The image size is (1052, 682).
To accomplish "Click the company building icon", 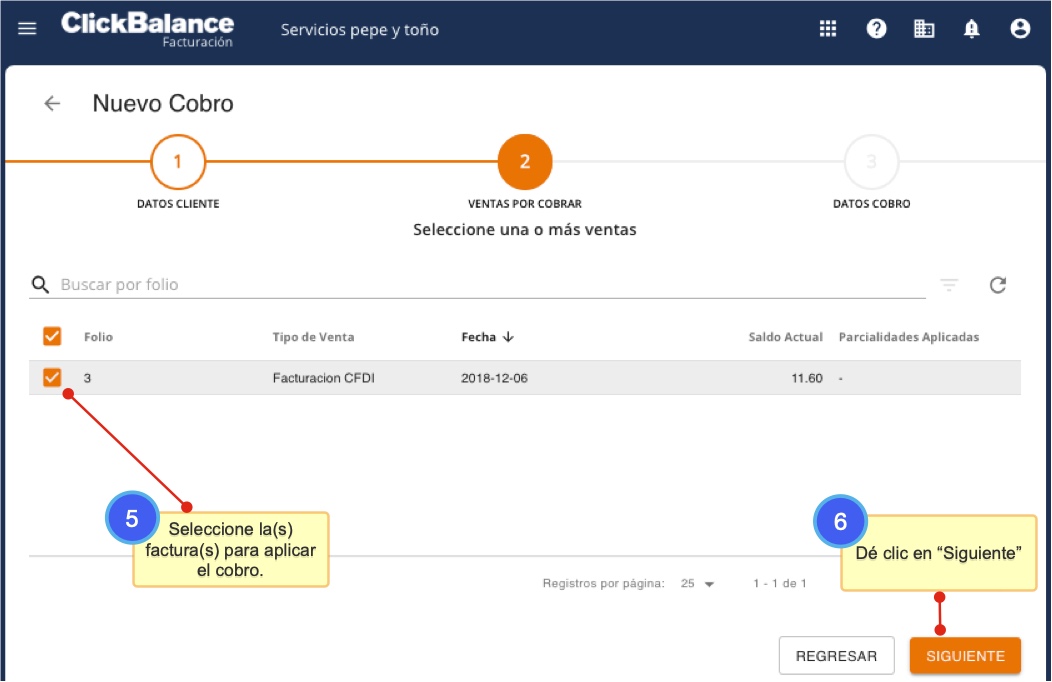I will click(924, 29).
